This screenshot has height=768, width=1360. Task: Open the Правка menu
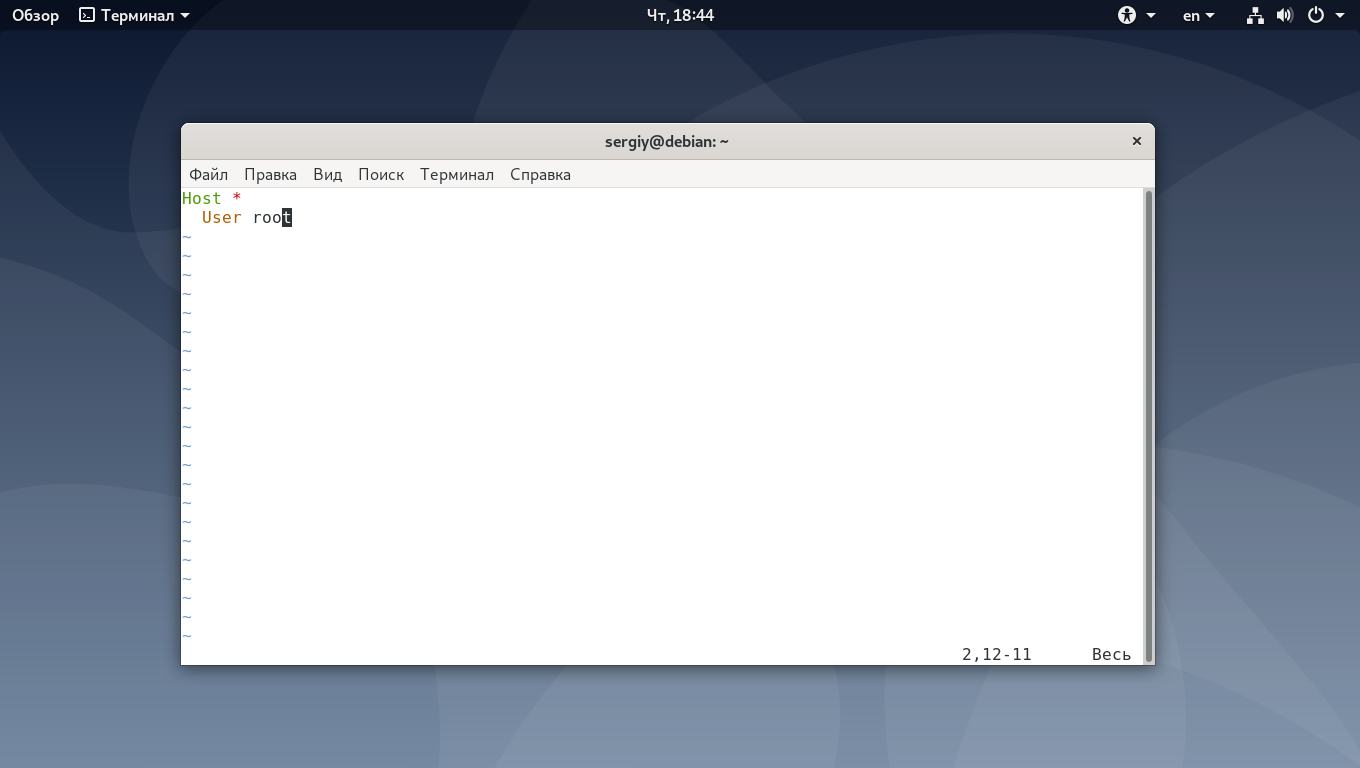(x=270, y=174)
